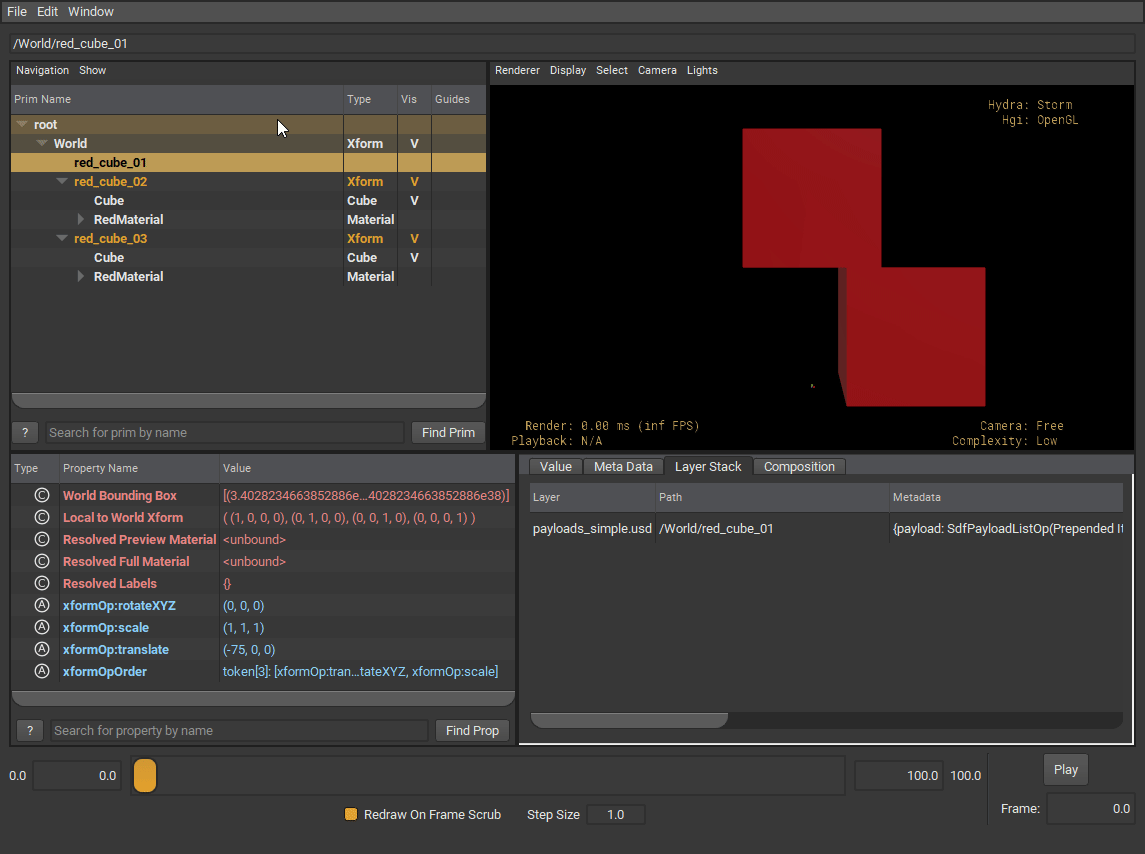
Task: Click the Prim Name column header
Action: 177,99
